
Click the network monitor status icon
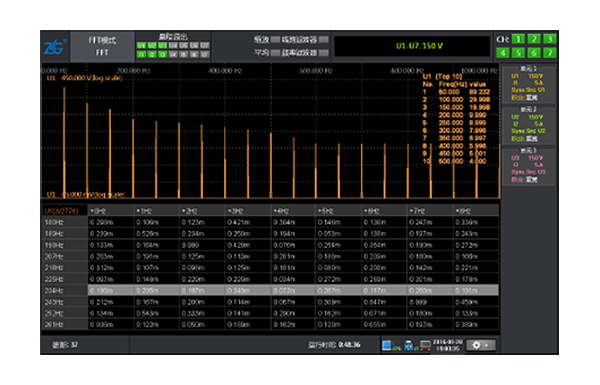tap(425, 346)
